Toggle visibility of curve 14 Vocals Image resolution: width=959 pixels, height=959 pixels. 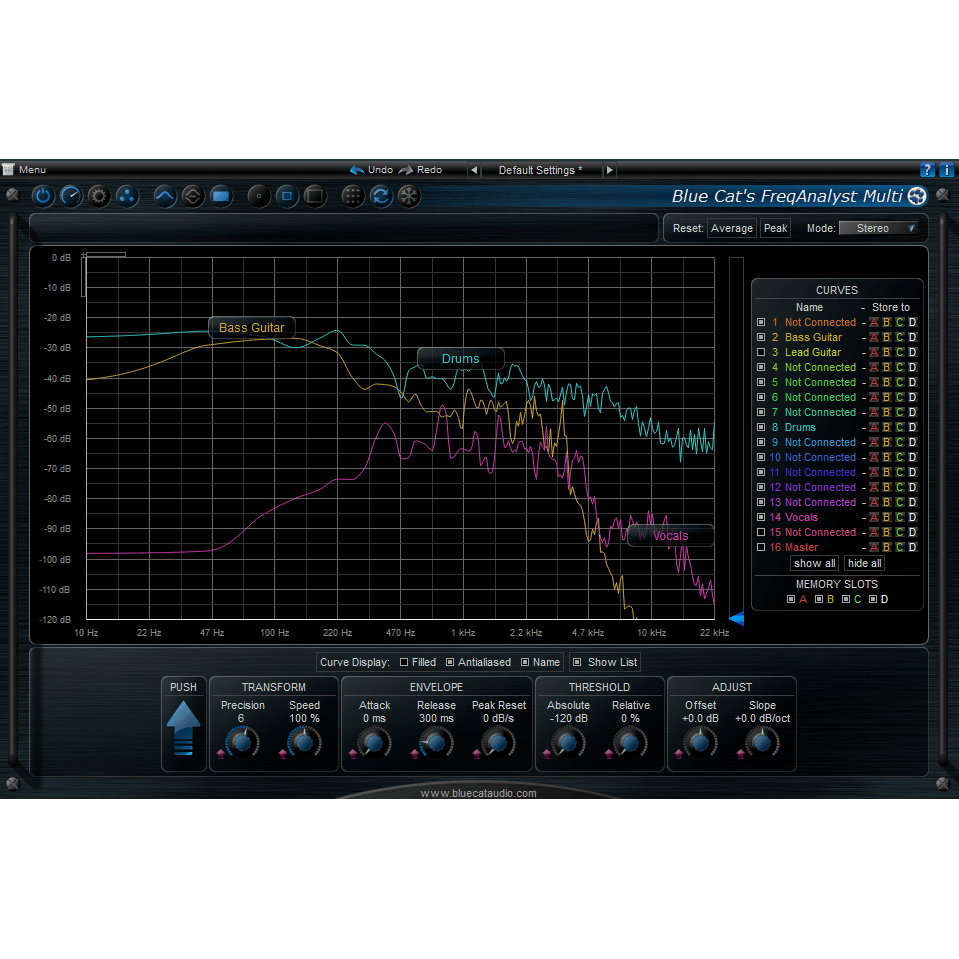click(761, 517)
